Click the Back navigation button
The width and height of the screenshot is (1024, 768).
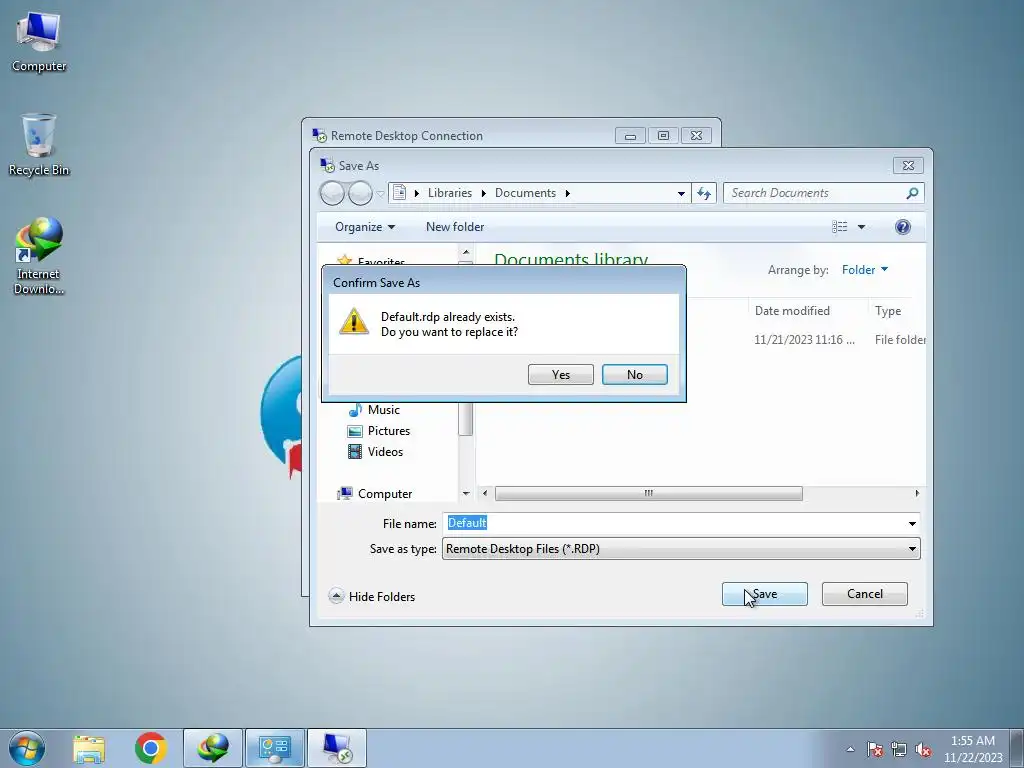[x=332, y=193]
